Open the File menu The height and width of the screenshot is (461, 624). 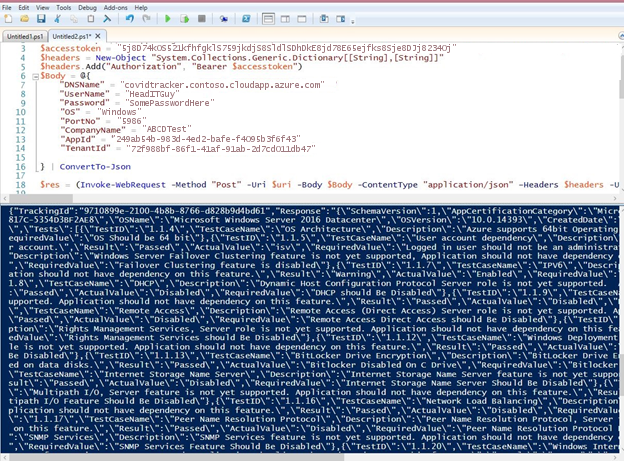(7, 8)
